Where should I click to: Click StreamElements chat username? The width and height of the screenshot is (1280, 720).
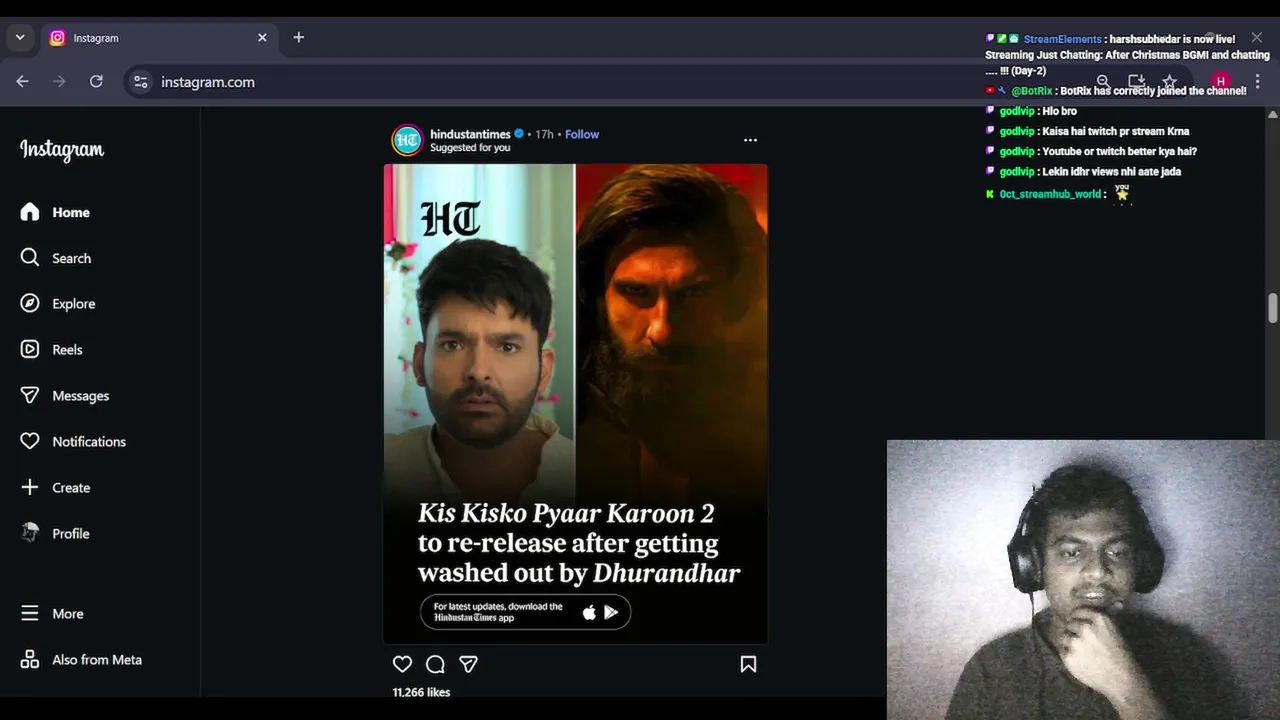(1062, 39)
